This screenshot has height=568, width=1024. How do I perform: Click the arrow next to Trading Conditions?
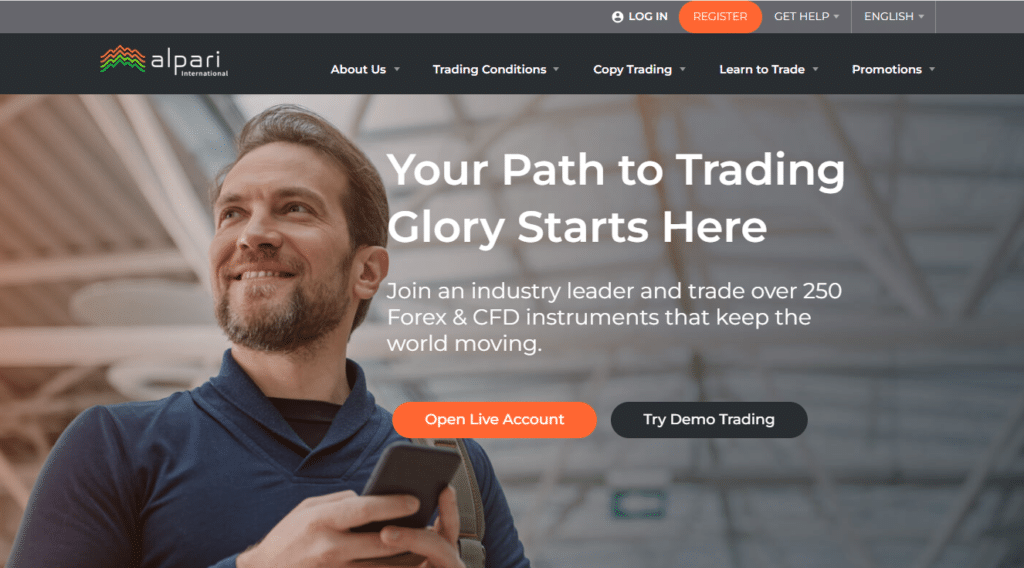tap(556, 69)
